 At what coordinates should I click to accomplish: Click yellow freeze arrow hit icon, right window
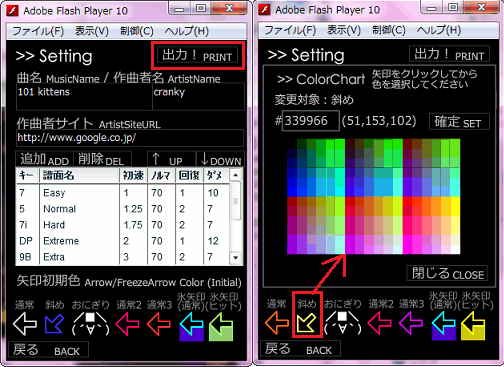pyautogui.click(x=473, y=326)
